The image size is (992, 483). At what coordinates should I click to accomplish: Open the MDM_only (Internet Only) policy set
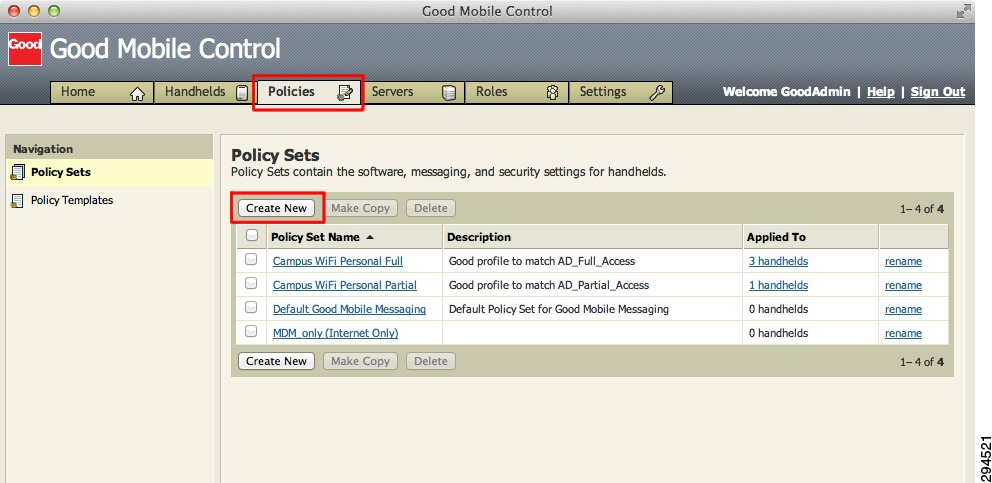(335, 333)
